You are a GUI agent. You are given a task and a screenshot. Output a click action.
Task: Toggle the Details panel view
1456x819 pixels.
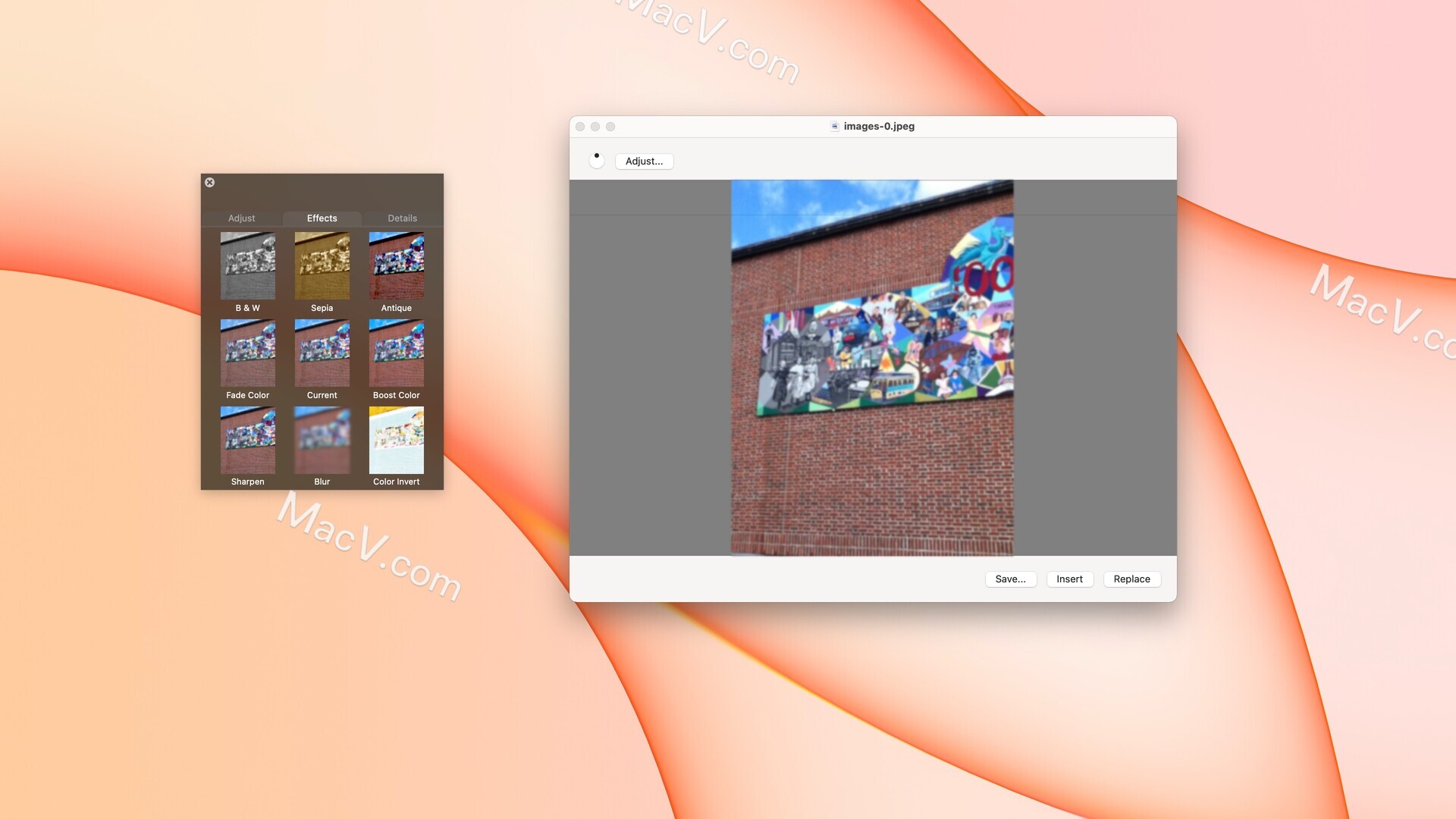(x=402, y=218)
